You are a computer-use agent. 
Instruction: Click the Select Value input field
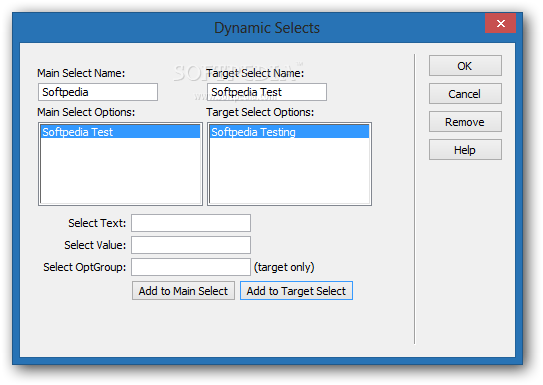coord(191,245)
